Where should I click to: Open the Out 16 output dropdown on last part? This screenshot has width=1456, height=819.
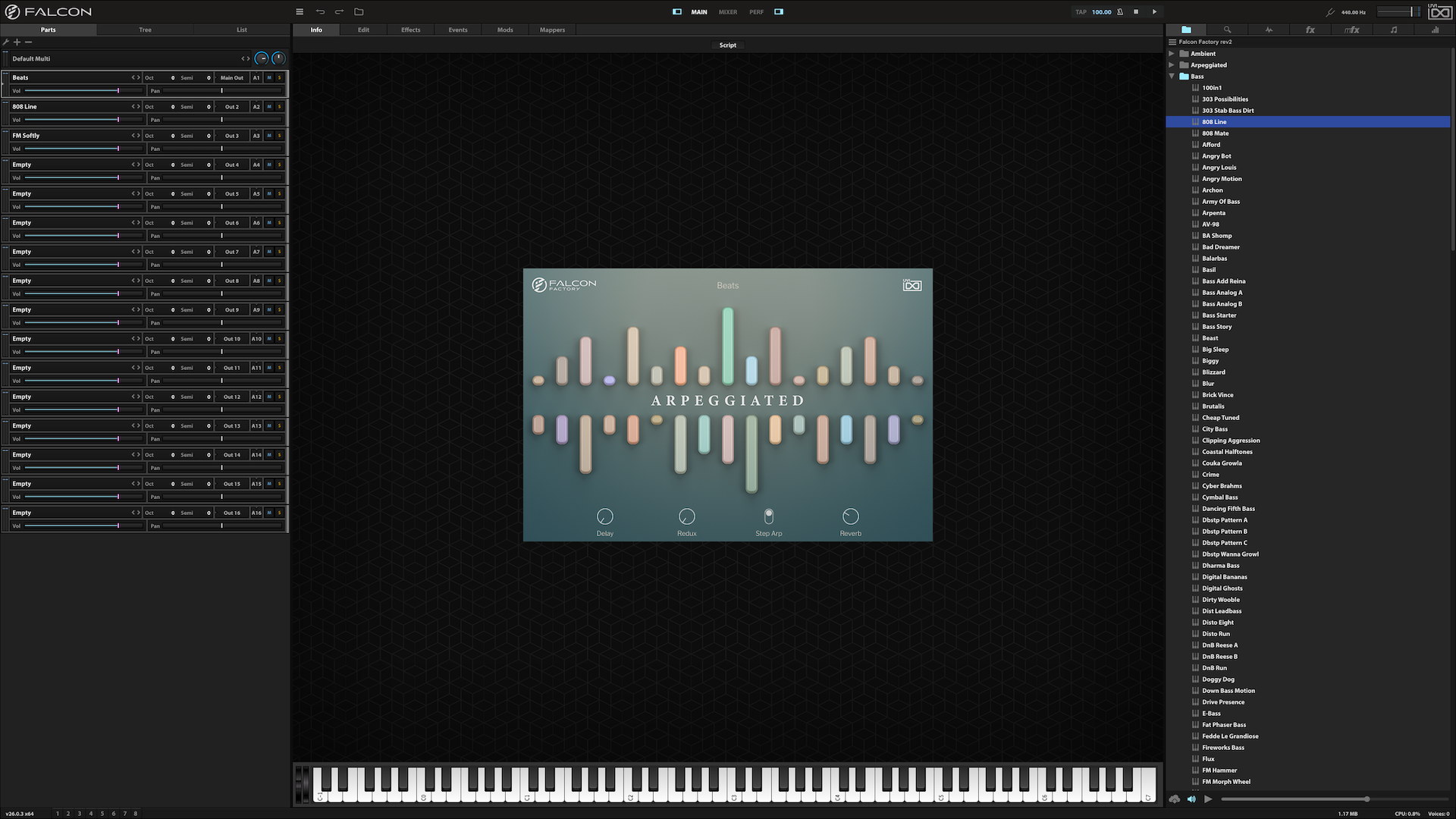click(x=232, y=513)
